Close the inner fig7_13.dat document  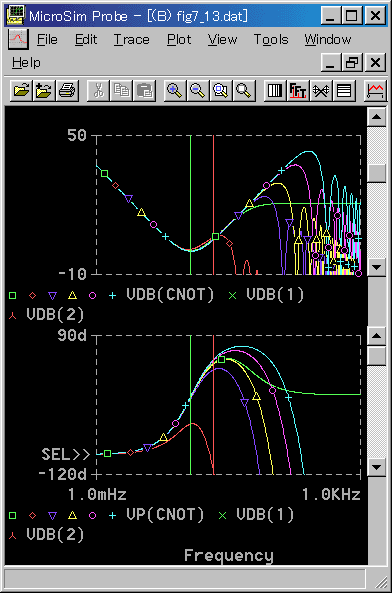(375, 62)
